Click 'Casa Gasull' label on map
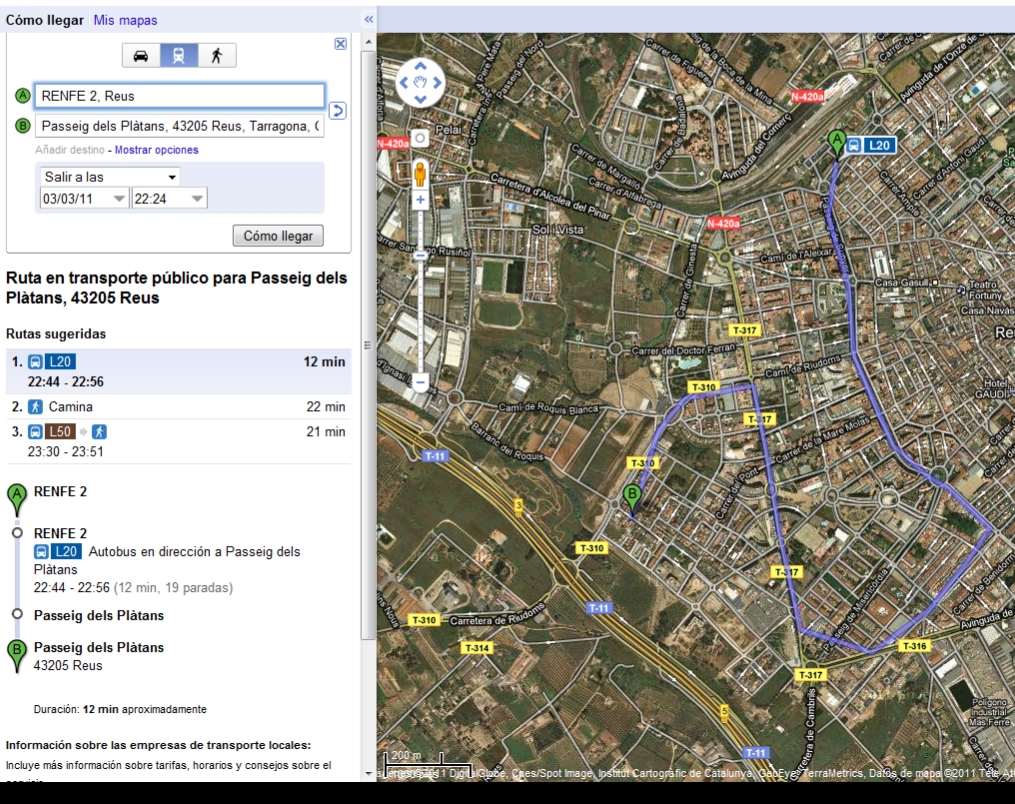This screenshot has height=804, width=1015. (x=901, y=282)
